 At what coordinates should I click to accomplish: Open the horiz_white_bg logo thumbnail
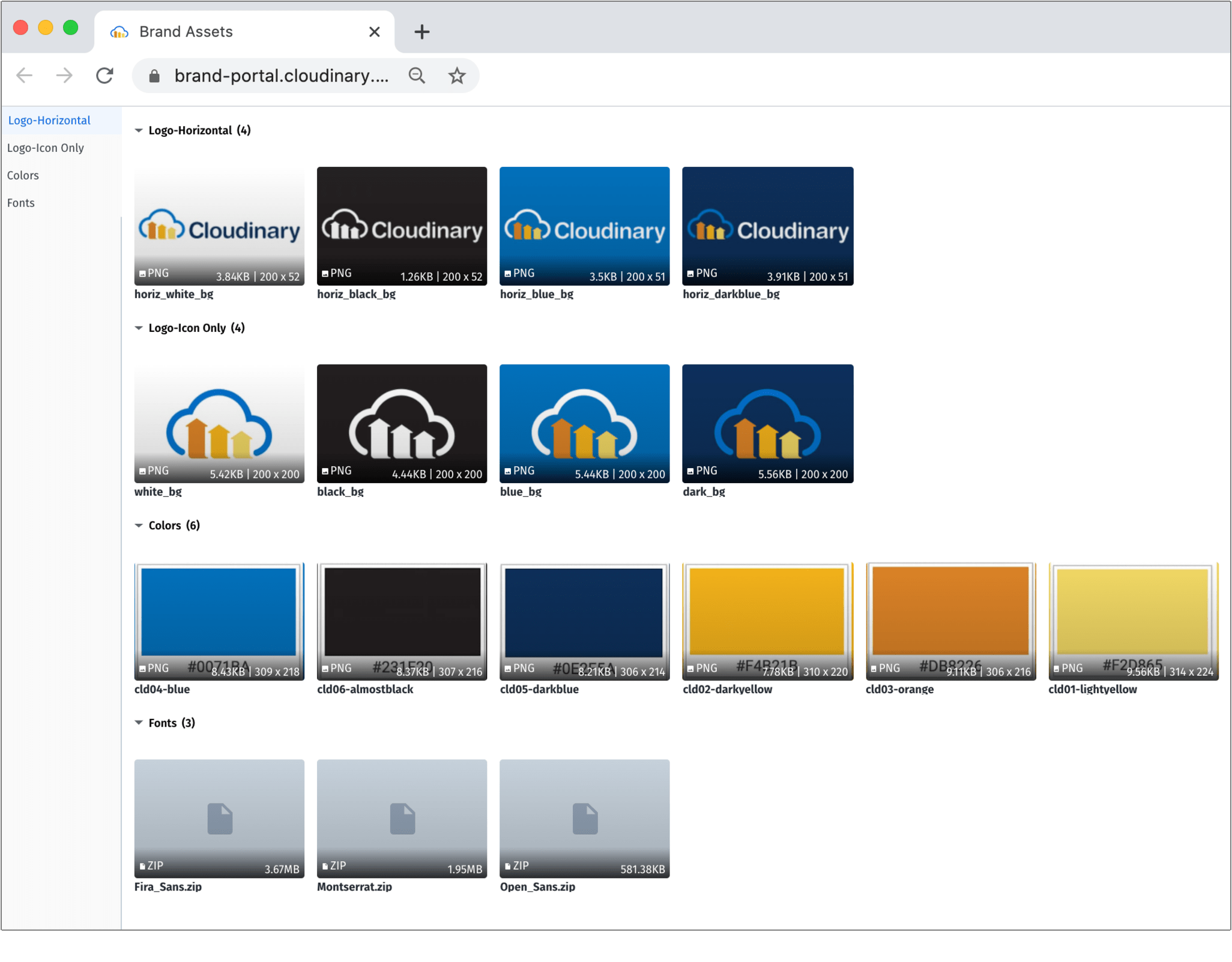coord(219,226)
